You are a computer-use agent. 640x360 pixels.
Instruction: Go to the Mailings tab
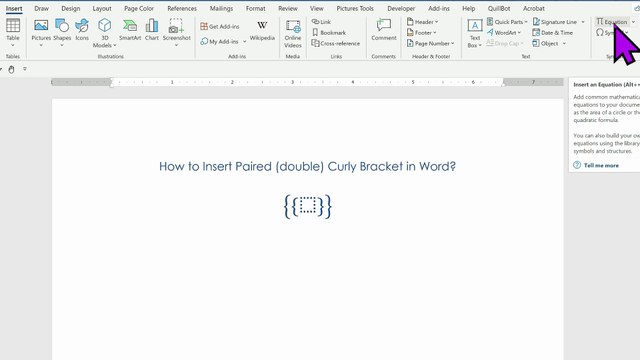click(x=221, y=8)
